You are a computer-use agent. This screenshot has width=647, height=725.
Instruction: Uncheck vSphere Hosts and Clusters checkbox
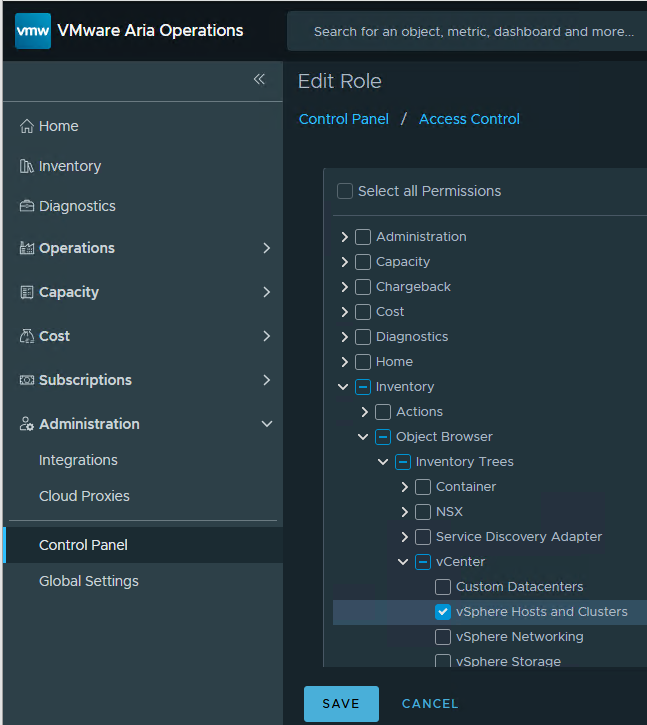(443, 612)
